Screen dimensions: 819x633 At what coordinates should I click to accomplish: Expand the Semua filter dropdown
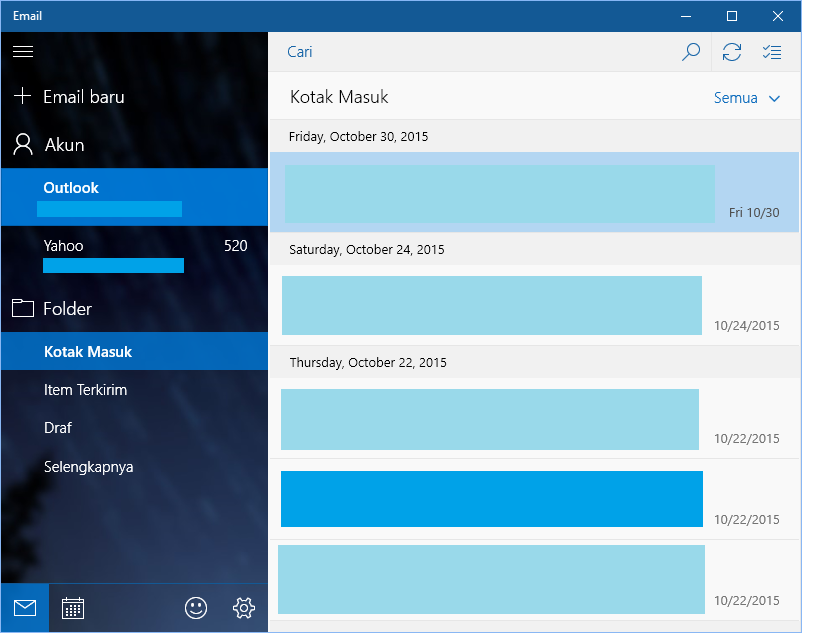click(746, 98)
